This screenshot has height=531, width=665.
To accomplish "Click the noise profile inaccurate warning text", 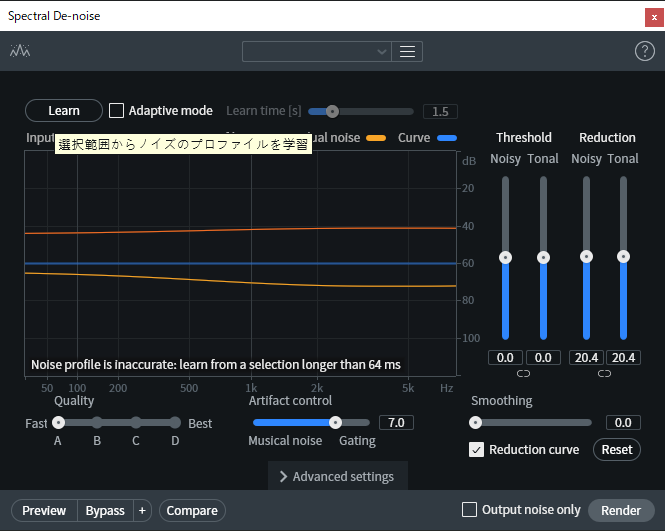I will tap(216, 364).
